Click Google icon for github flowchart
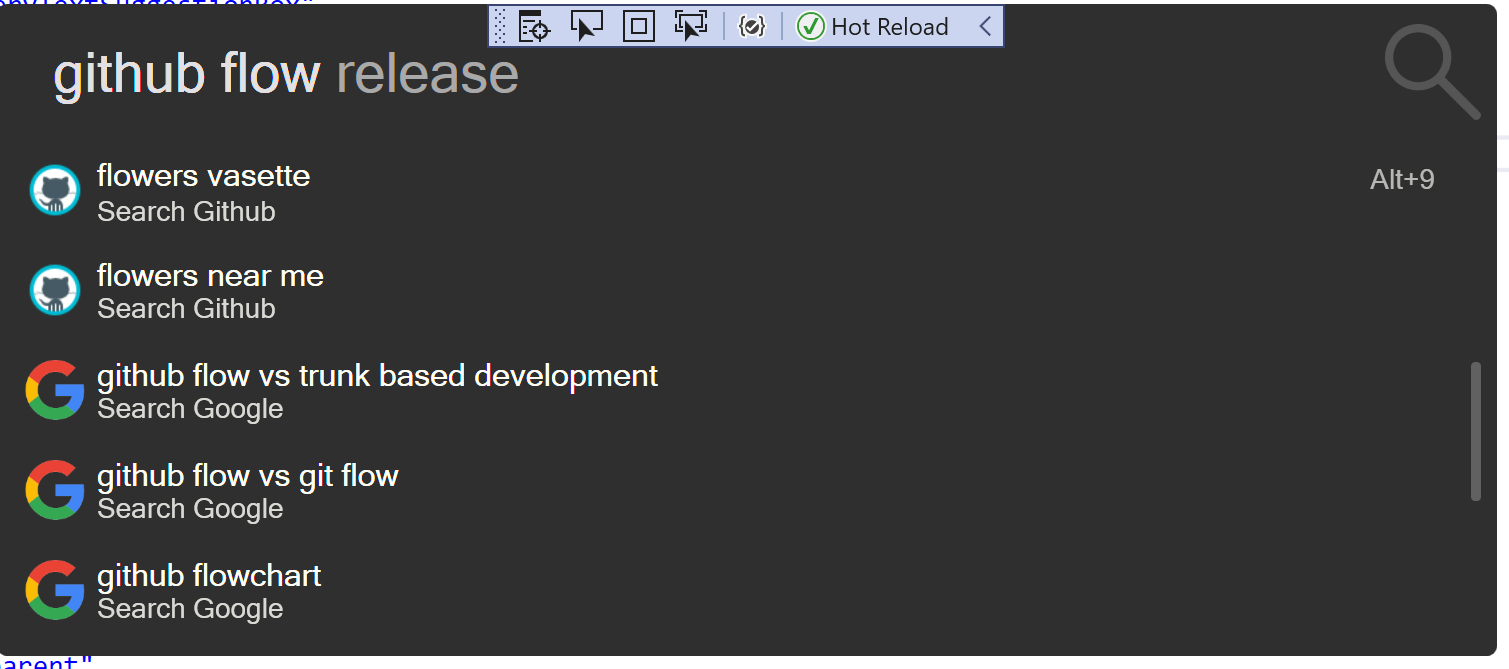The height and width of the screenshot is (669, 1509). pyautogui.click(x=55, y=590)
